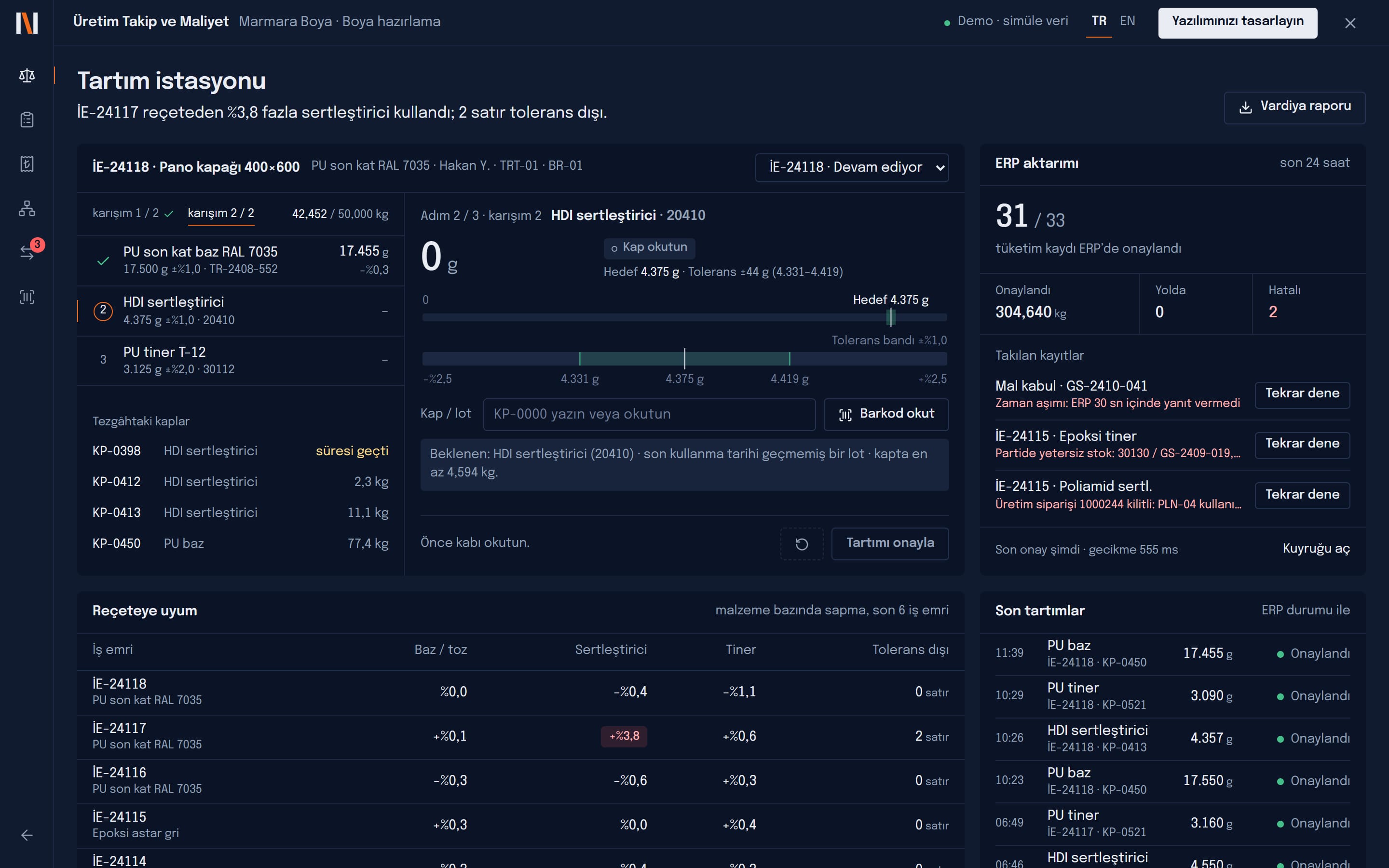Open the clipboard list sidebar icon
This screenshot has width=1389, height=868.
tap(27, 120)
